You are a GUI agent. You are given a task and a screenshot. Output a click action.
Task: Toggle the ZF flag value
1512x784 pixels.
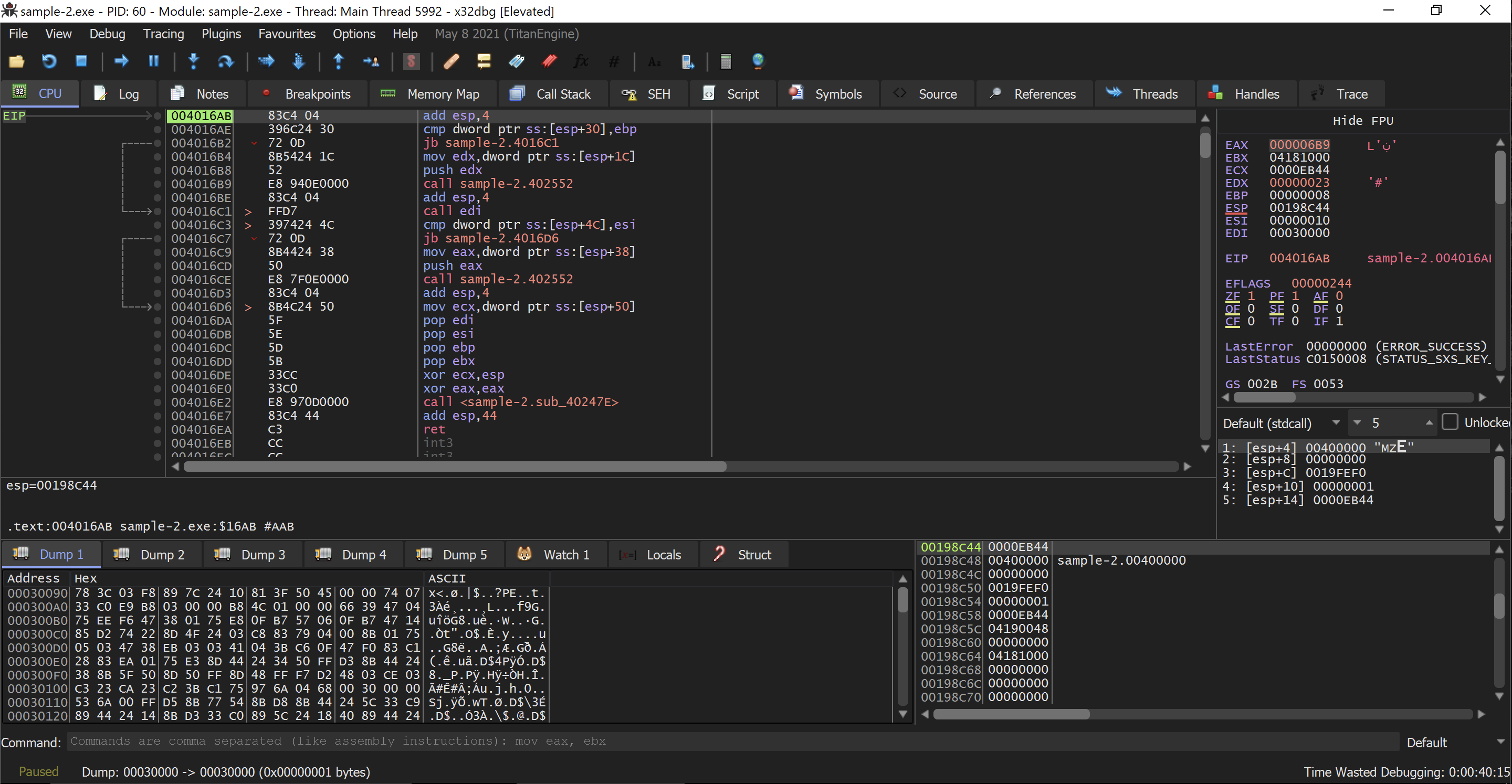pos(1251,296)
